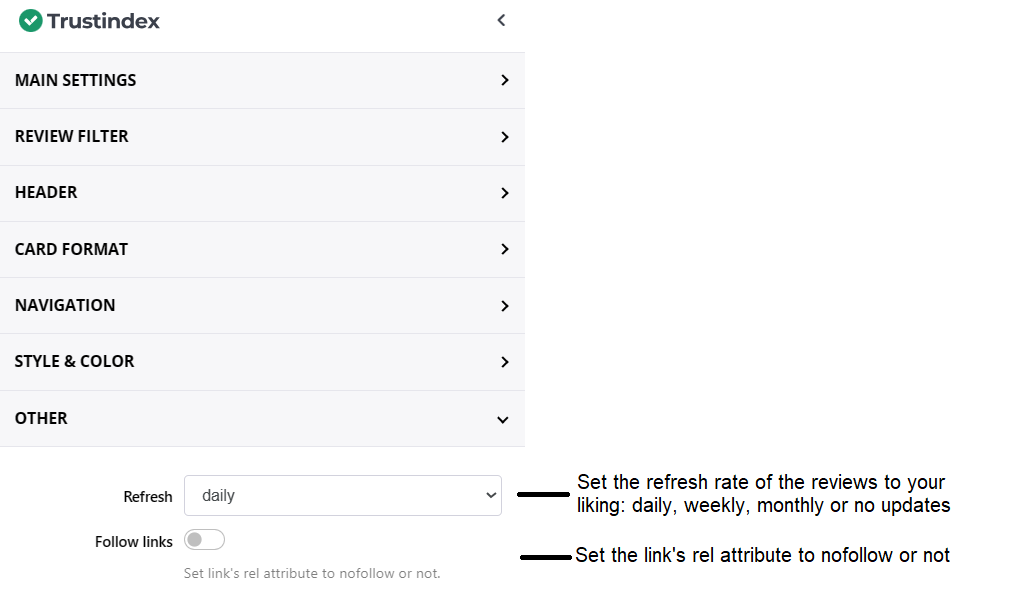Click the Trustindex brand name text

click(x=103, y=21)
